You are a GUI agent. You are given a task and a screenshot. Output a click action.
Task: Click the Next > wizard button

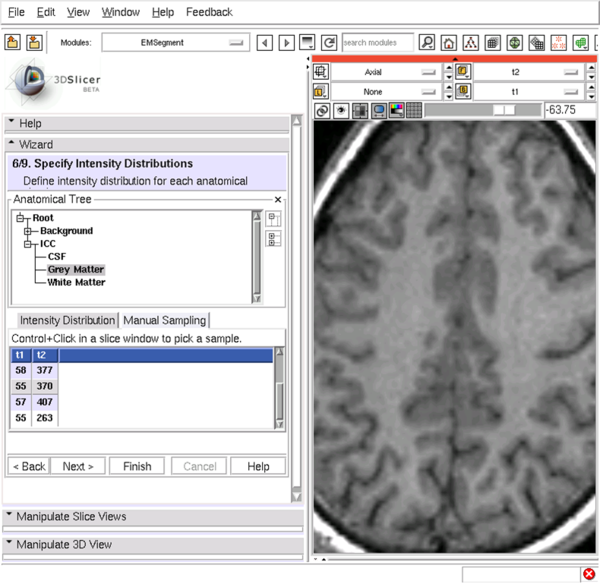(78, 466)
